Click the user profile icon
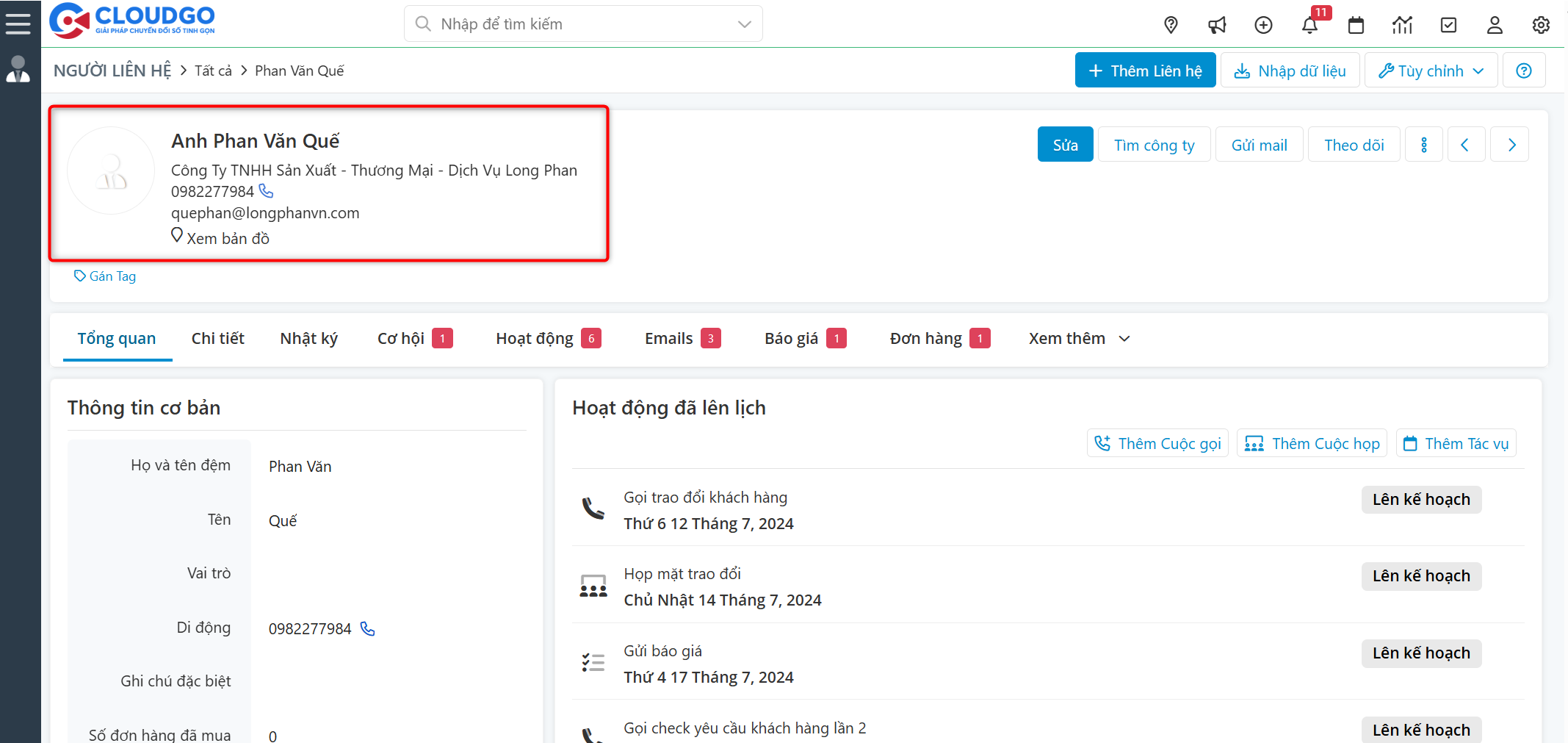This screenshot has width=1568, height=743. [1495, 24]
